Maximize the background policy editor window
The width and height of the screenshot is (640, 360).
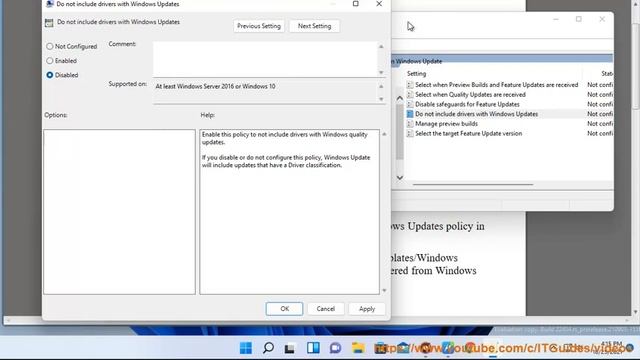pyautogui.click(x=578, y=19)
